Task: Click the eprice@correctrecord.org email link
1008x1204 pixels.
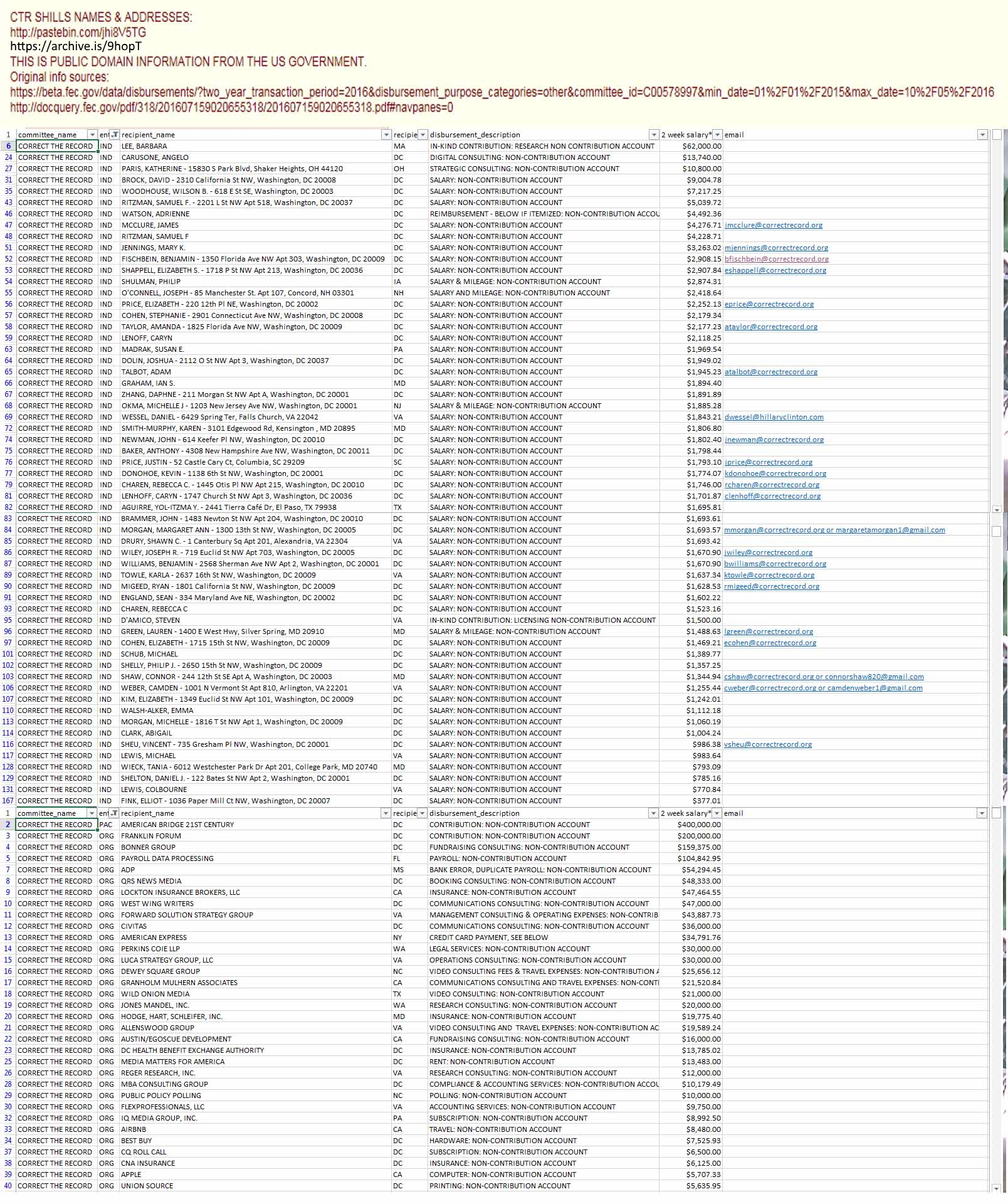Action: click(x=769, y=304)
